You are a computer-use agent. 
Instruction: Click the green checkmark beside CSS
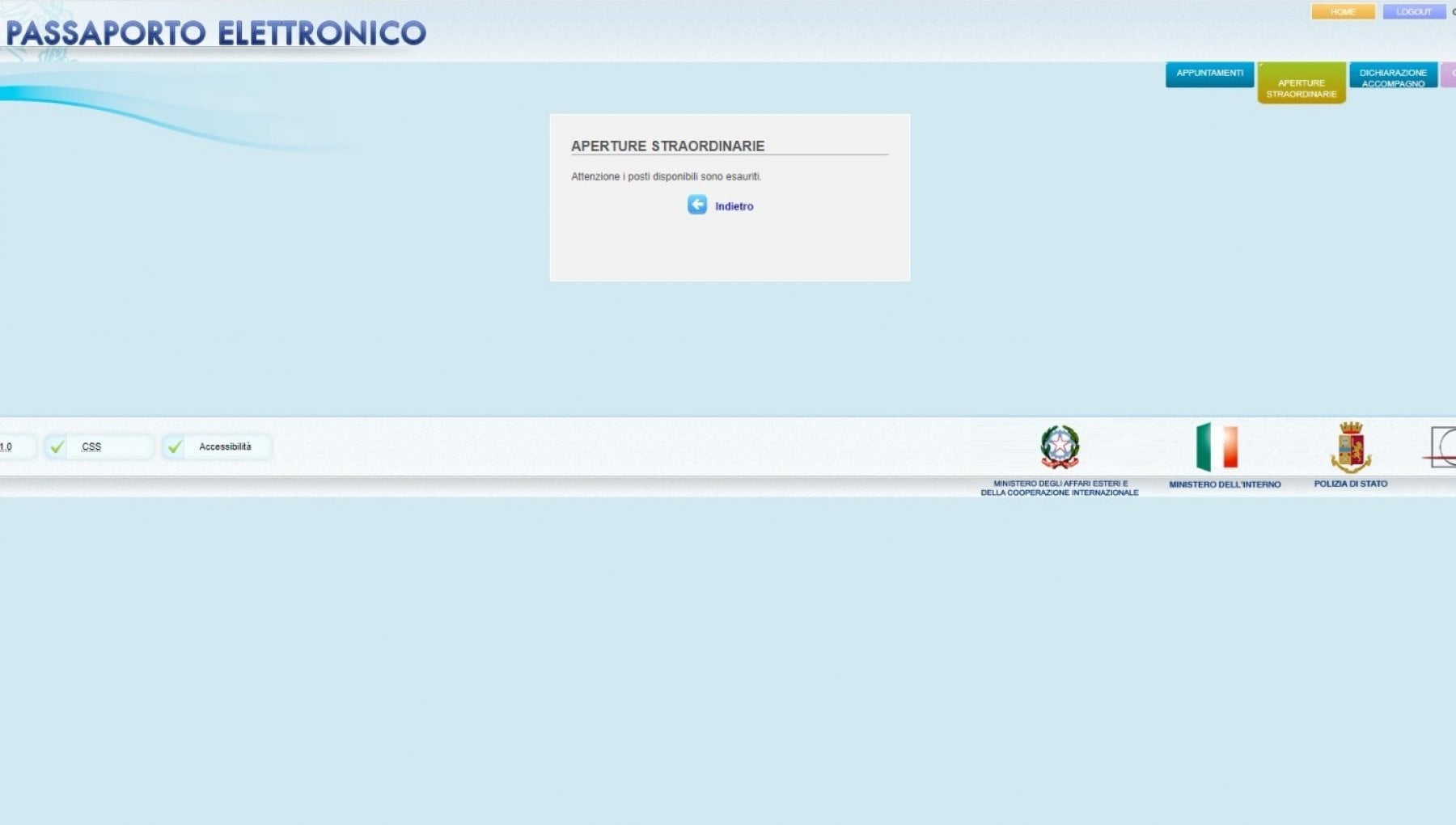click(x=57, y=446)
